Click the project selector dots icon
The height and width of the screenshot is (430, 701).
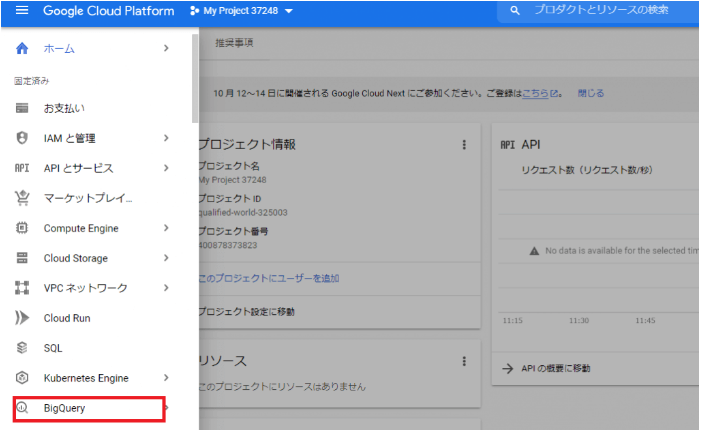pyautogui.click(x=194, y=11)
